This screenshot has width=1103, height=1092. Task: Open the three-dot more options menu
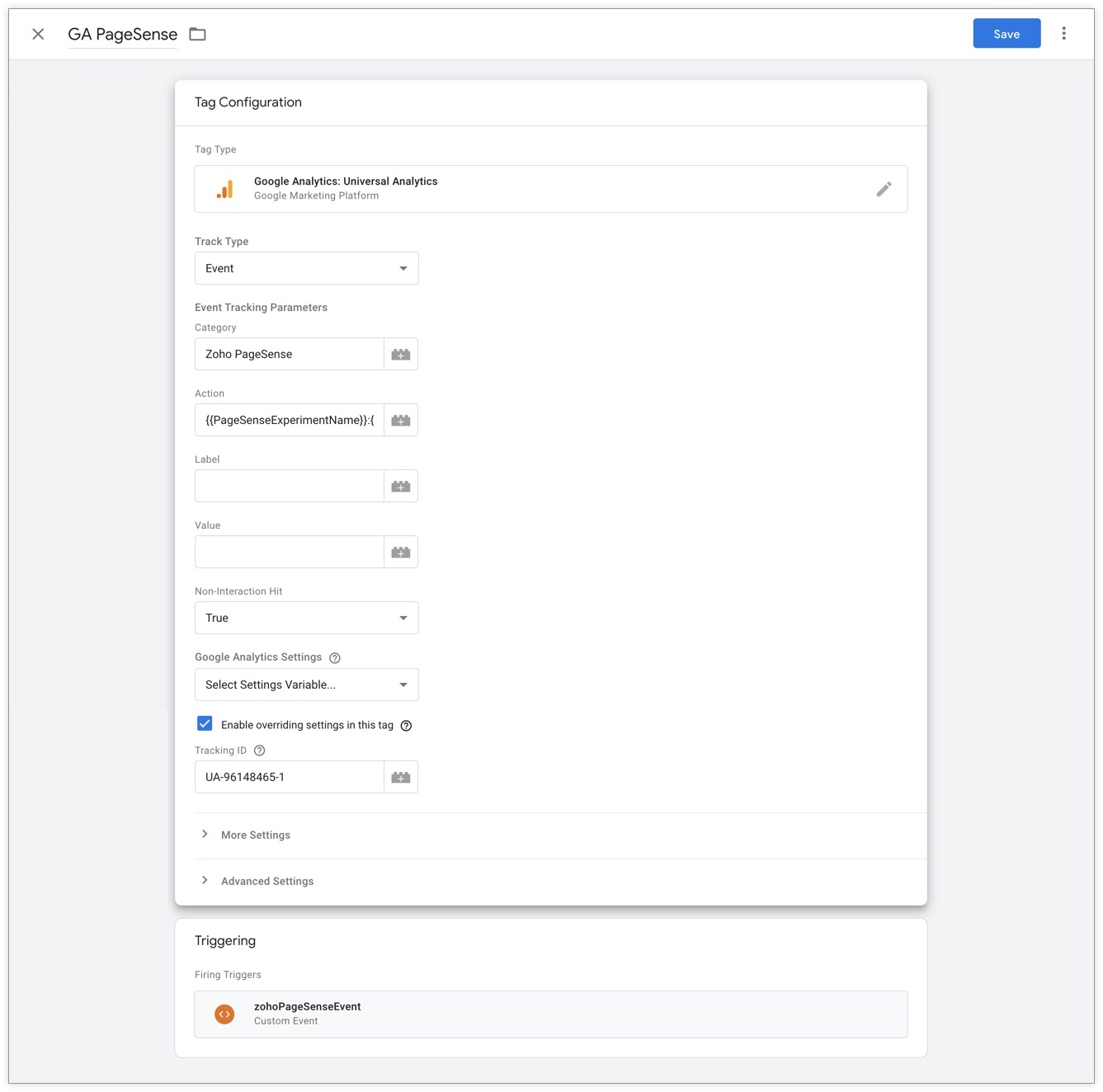[x=1063, y=34]
